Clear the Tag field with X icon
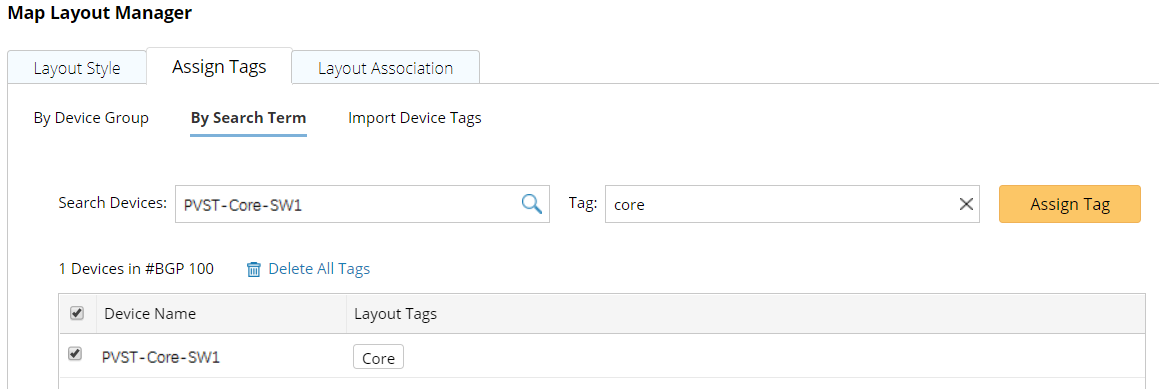The image size is (1159, 389). tap(965, 205)
